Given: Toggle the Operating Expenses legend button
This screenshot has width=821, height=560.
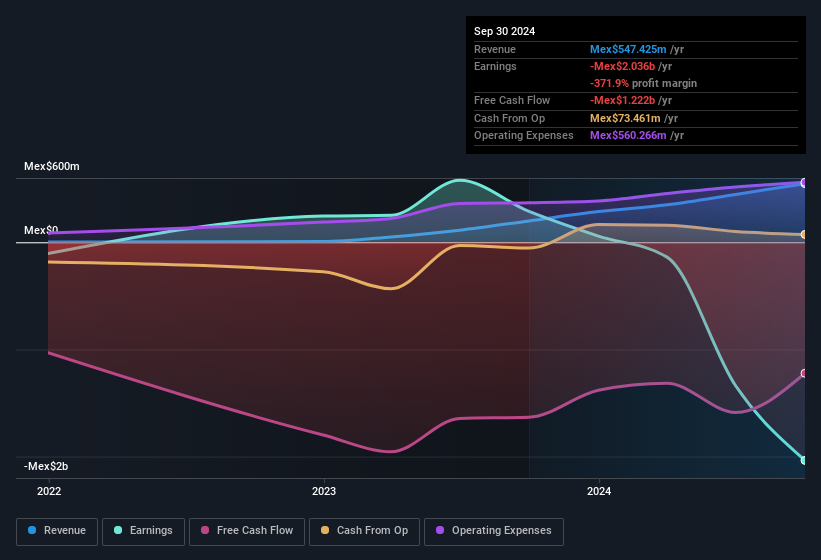Looking at the screenshot, I should 494,532.
